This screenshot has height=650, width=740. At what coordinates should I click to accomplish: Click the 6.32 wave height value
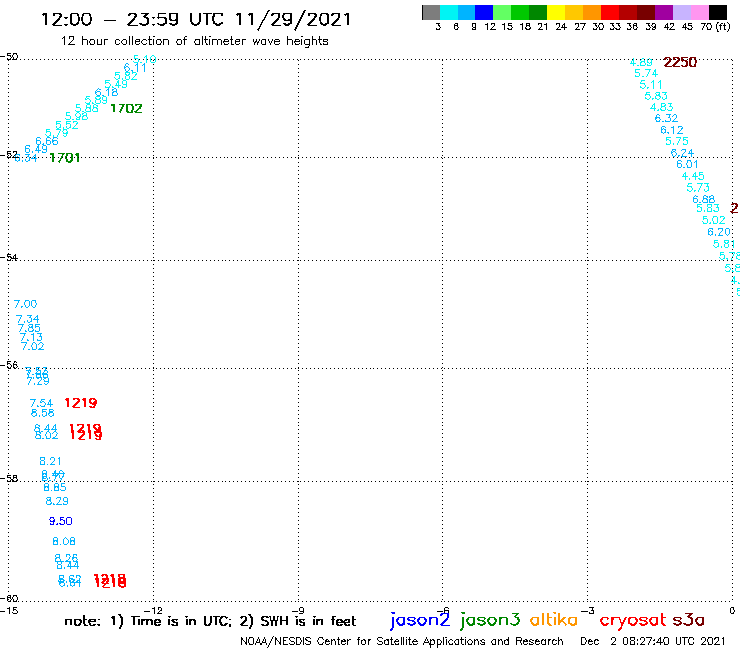click(x=666, y=118)
